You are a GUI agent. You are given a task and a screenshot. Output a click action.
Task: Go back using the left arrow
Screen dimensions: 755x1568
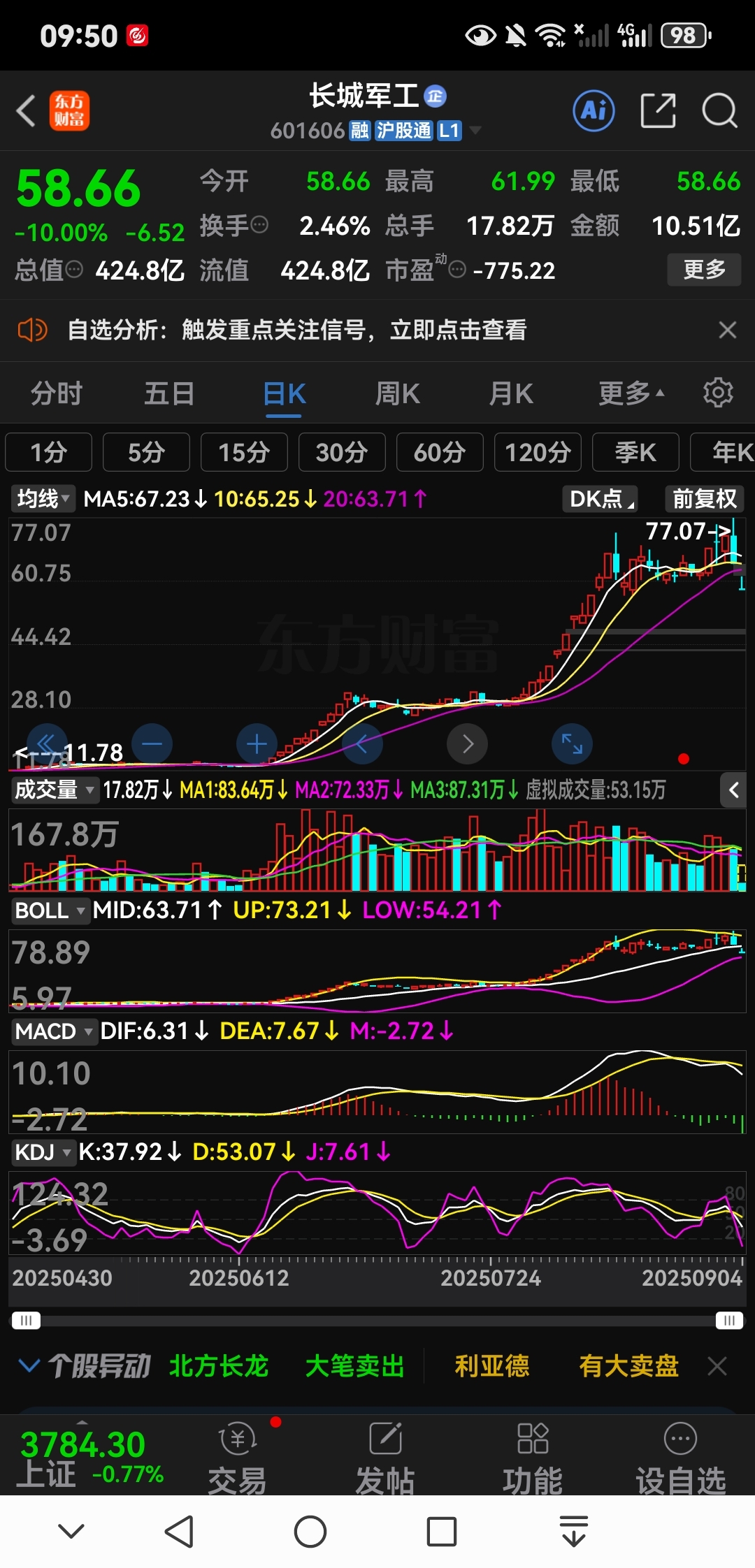tap(26, 111)
